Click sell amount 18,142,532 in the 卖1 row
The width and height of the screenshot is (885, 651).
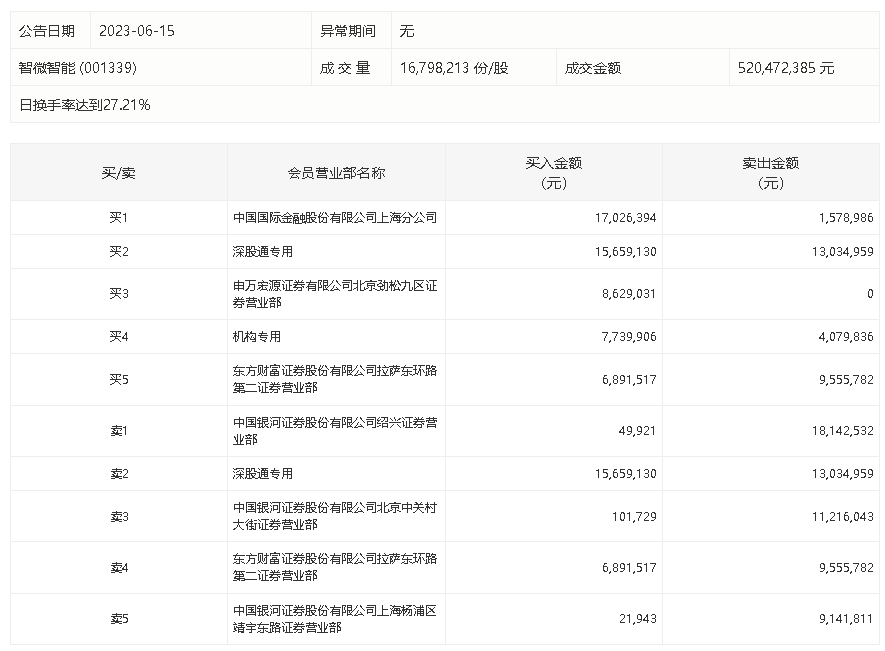843,431
